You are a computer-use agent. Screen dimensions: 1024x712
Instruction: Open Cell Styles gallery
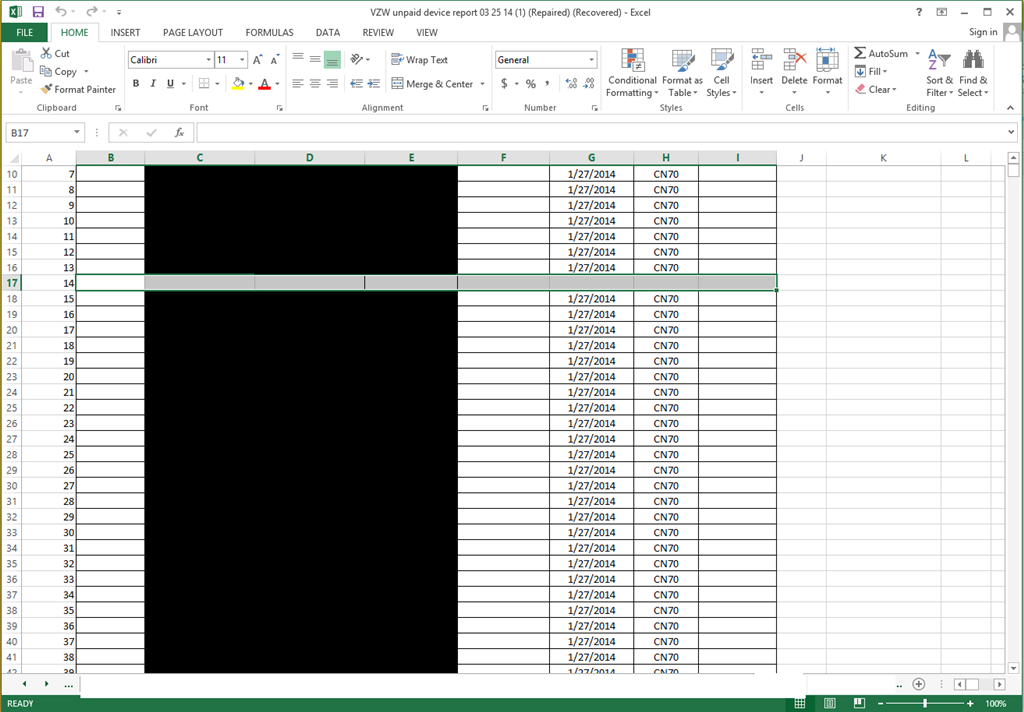pos(722,73)
